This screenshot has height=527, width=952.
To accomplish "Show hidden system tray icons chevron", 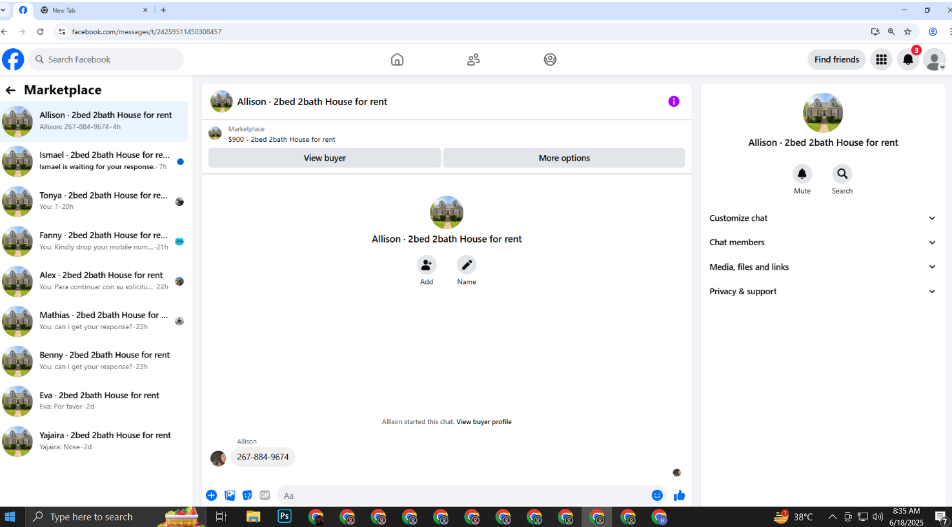I will [x=832, y=517].
